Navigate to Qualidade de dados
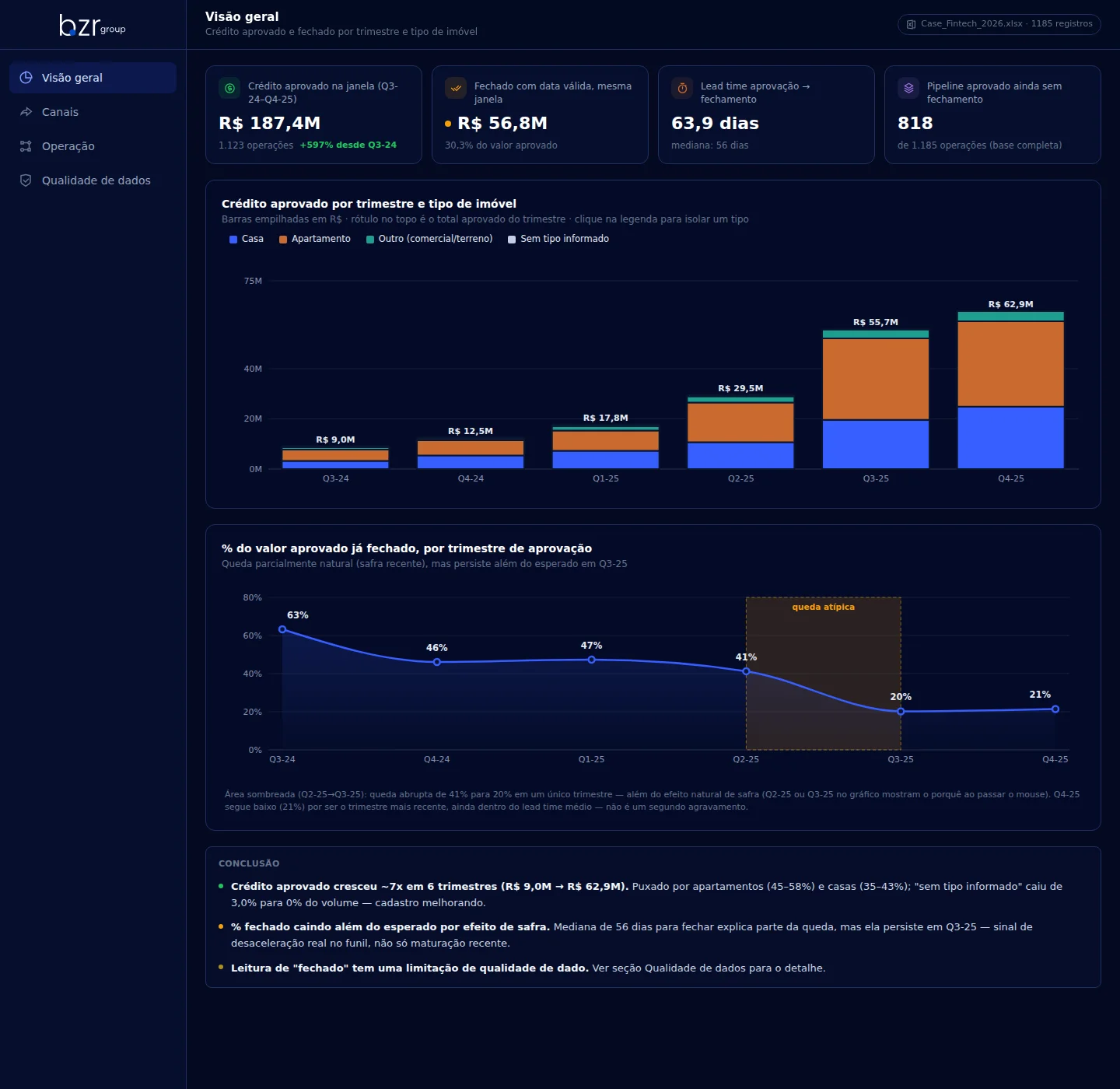Viewport: 1120px width, 1089px height. 93,180
